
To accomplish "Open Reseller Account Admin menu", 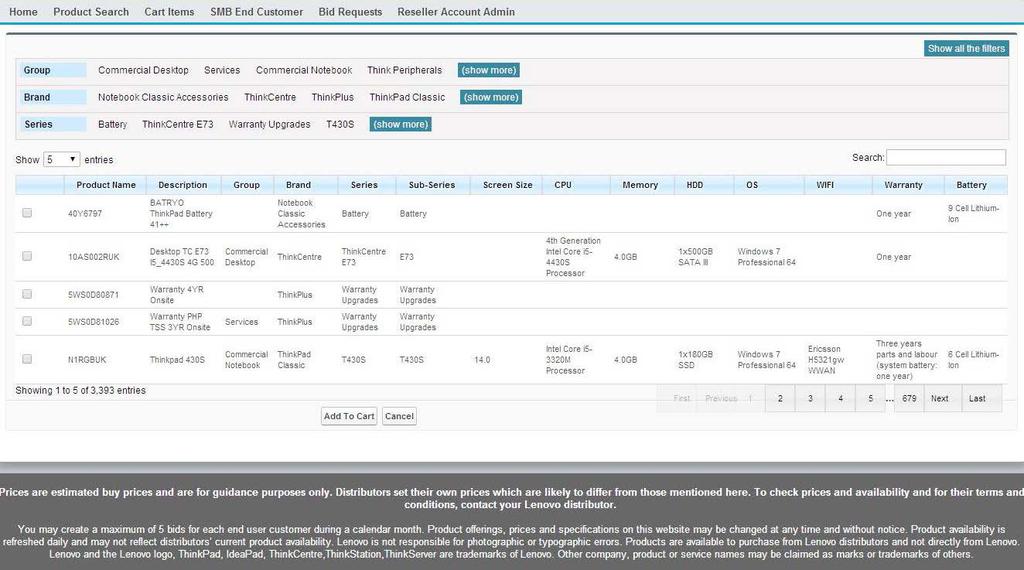I will (456, 12).
